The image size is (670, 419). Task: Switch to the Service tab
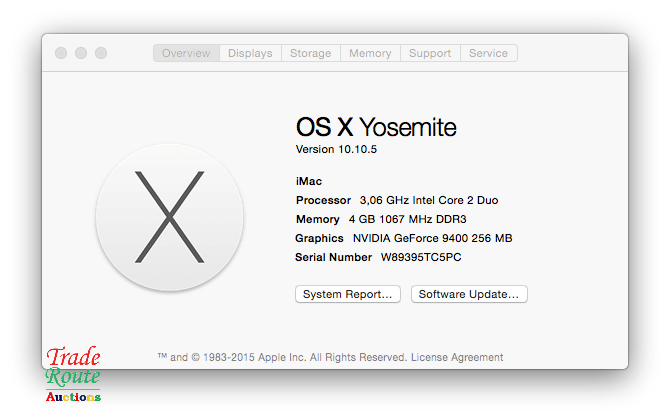488,53
